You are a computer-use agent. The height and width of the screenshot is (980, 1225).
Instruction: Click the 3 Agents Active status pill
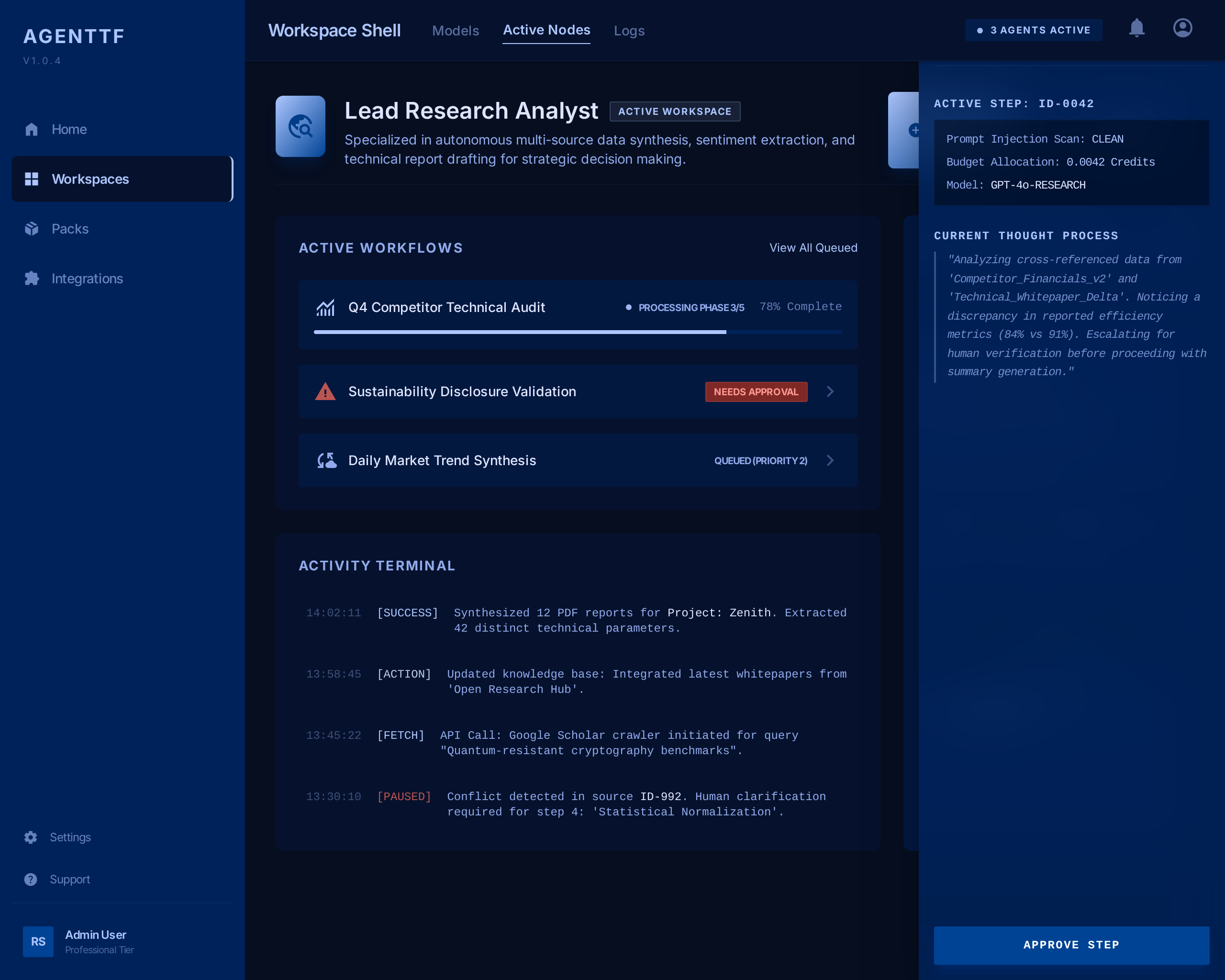[1034, 30]
